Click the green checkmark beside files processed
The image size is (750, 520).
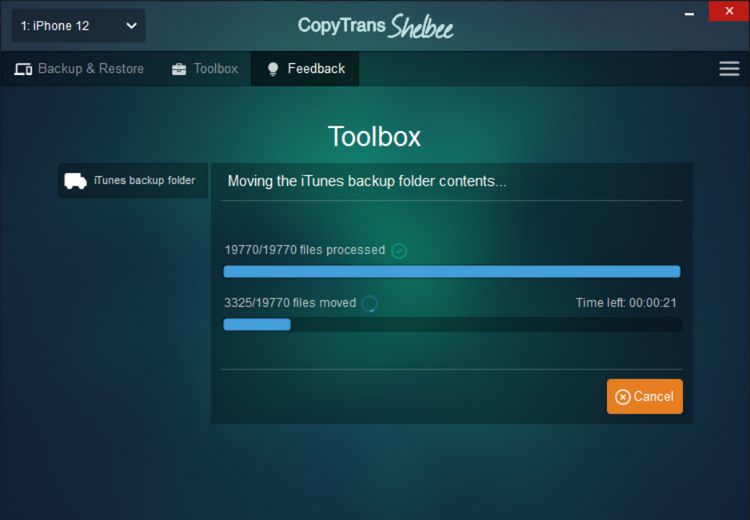click(x=399, y=250)
